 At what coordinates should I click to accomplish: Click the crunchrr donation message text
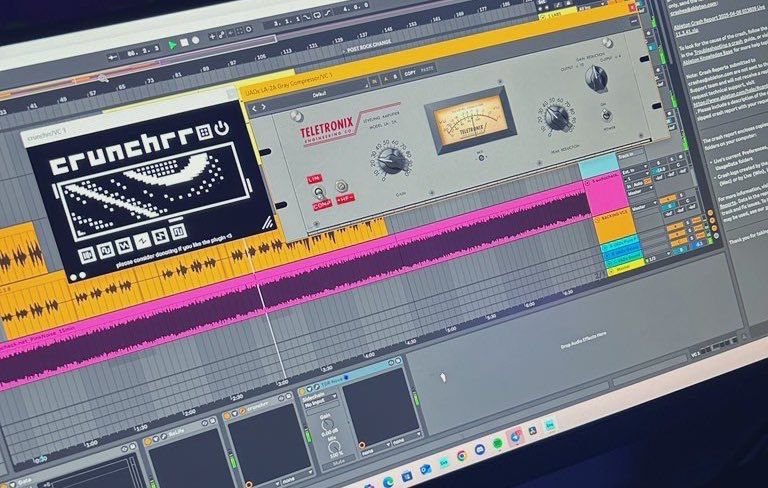click(x=174, y=250)
